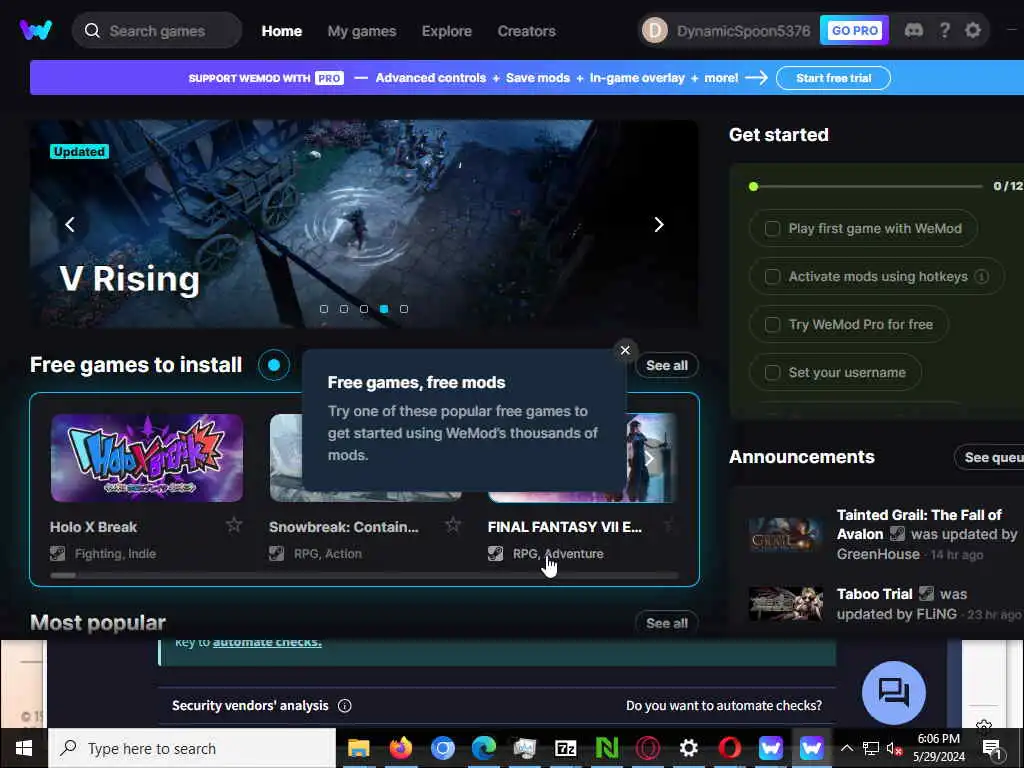Click See all for Most popular
Image resolution: width=1024 pixels, height=768 pixels.
click(667, 623)
